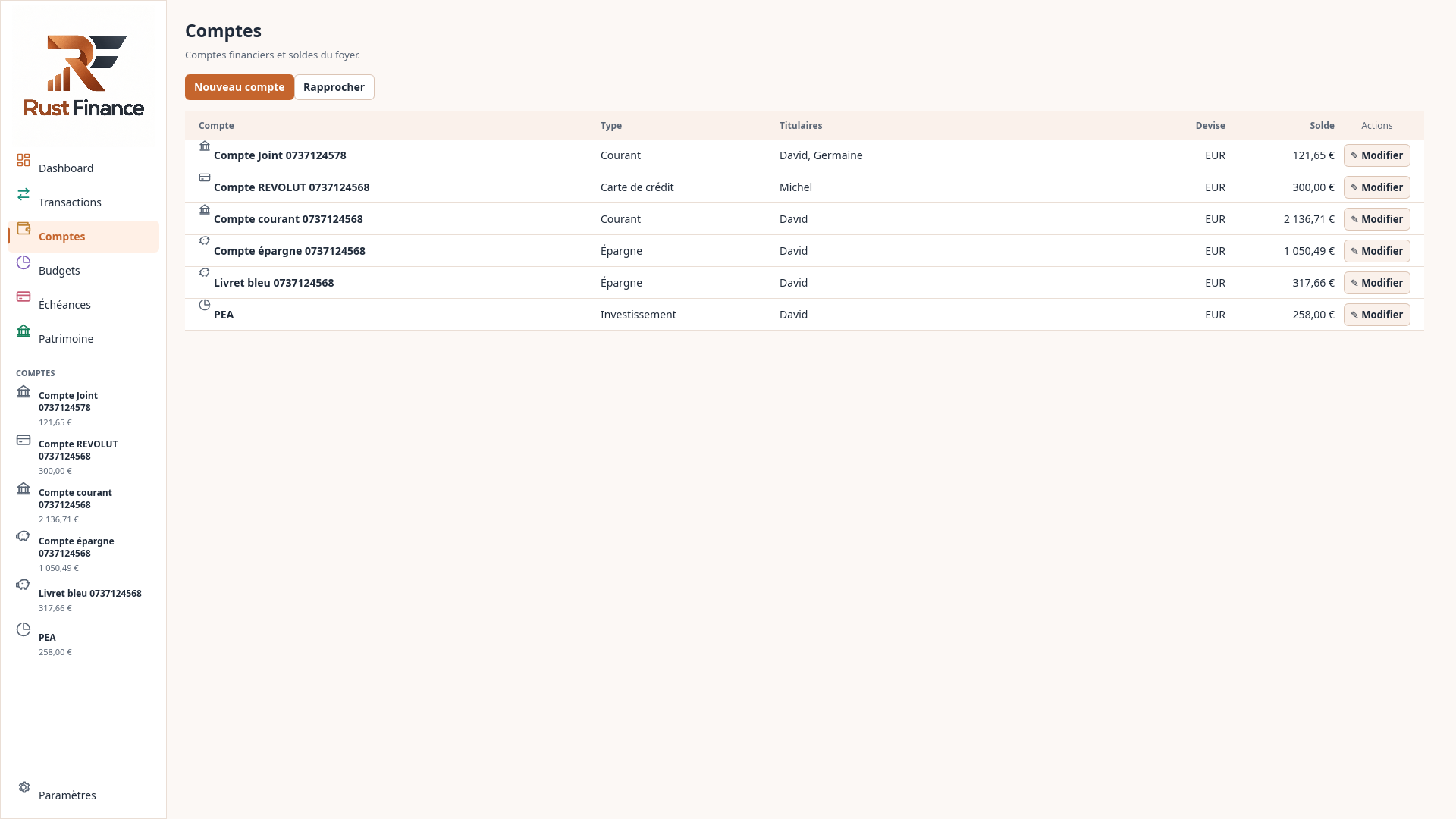Click the Titulaires column header
Image resolution: width=1456 pixels, height=819 pixels.
pyautogui.click(x=801, y=126)
